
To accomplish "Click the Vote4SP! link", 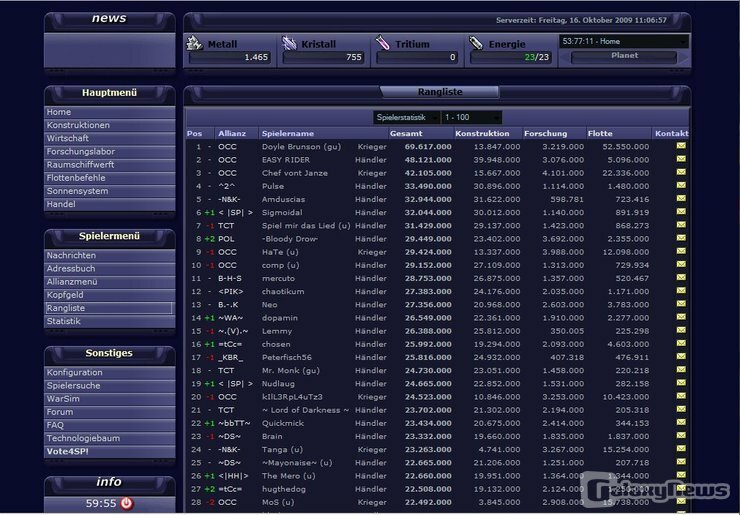I will coord(109,452).
